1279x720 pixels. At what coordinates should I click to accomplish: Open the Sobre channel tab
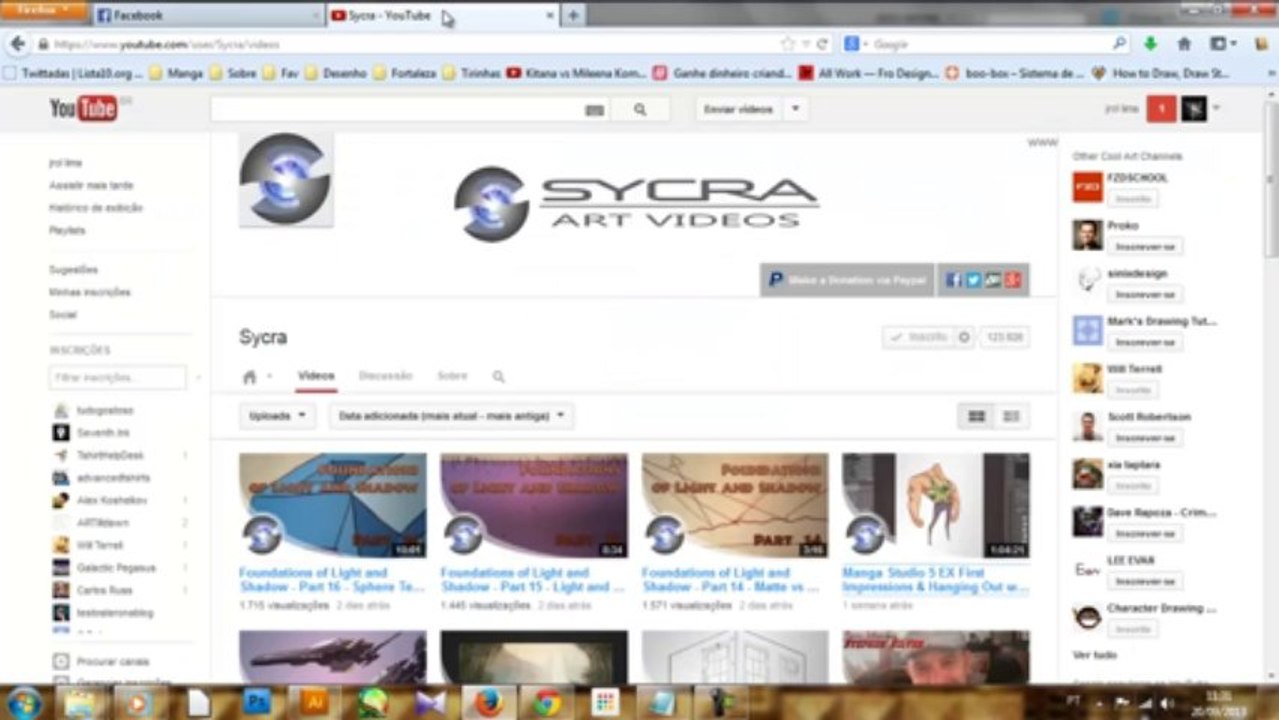[452, 377]
